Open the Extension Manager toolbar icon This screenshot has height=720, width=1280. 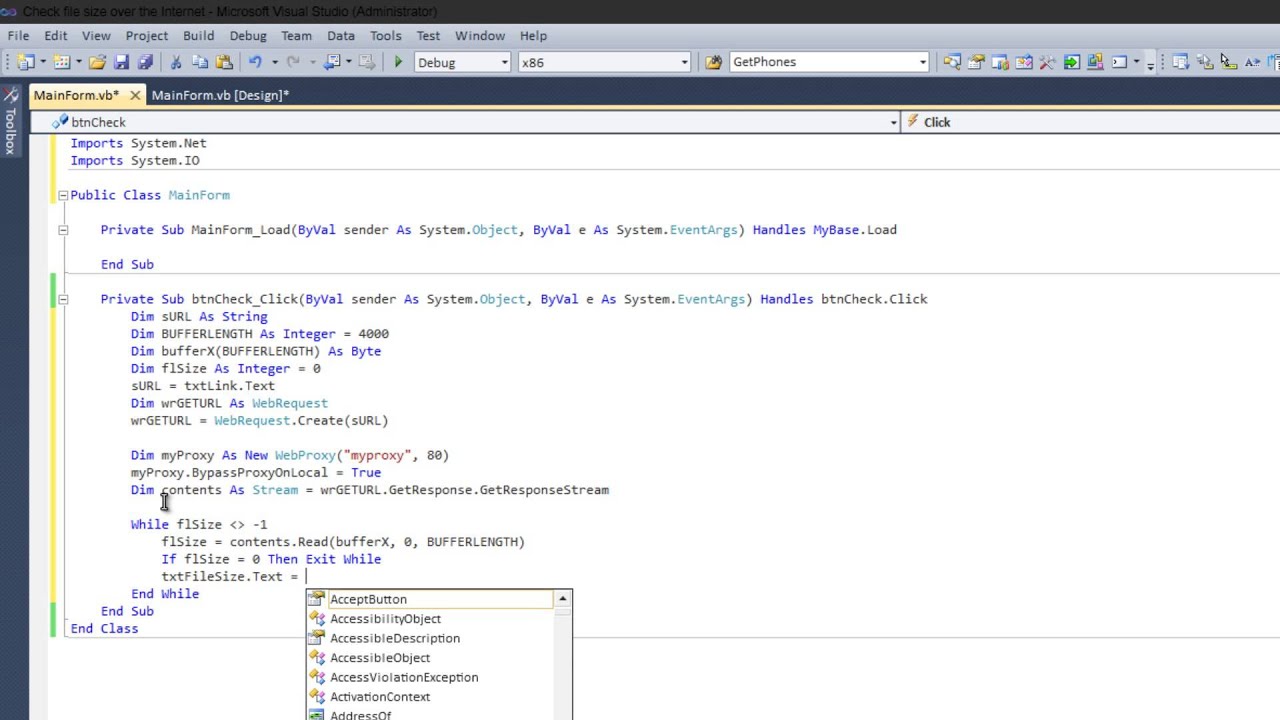pos(1095,62)
